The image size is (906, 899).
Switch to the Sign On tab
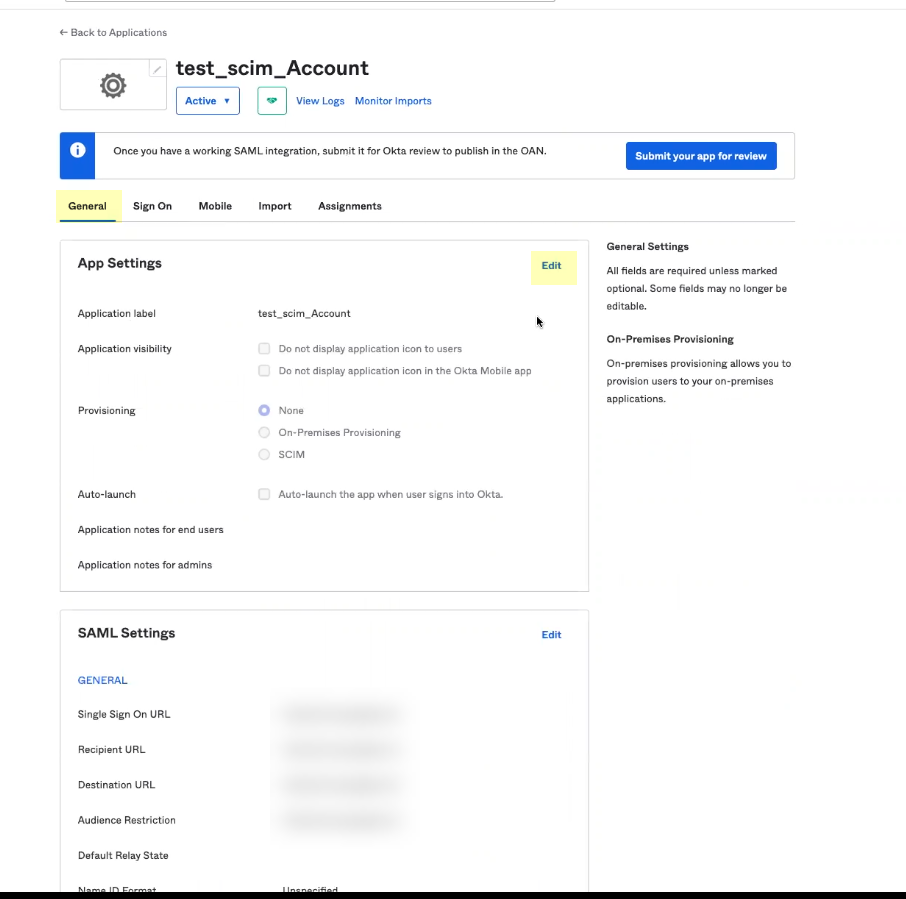(153, 206)
